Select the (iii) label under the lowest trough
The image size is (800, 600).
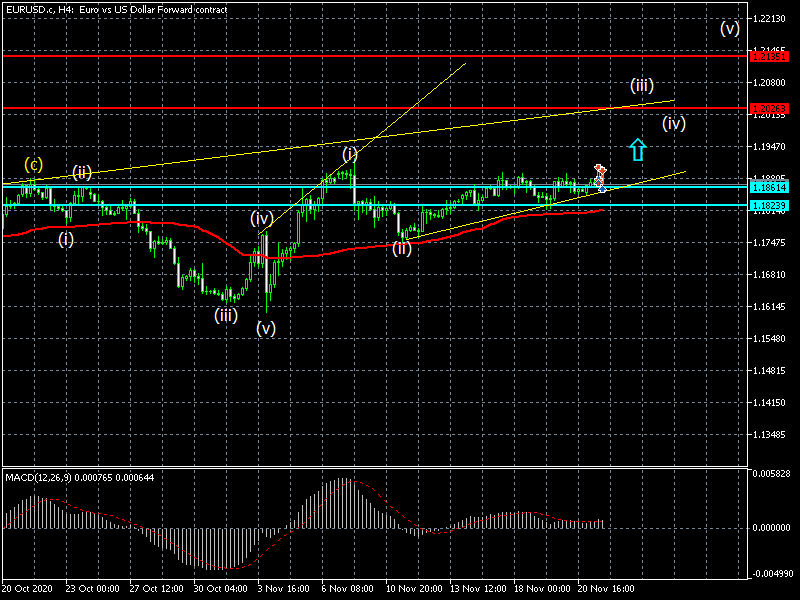pos(225,315)
